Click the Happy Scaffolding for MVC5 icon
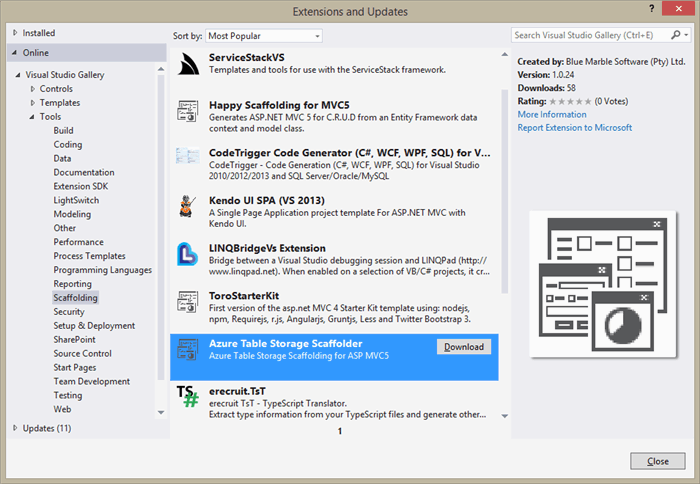This screenshot has height=484, width=700. pos(188,111)
